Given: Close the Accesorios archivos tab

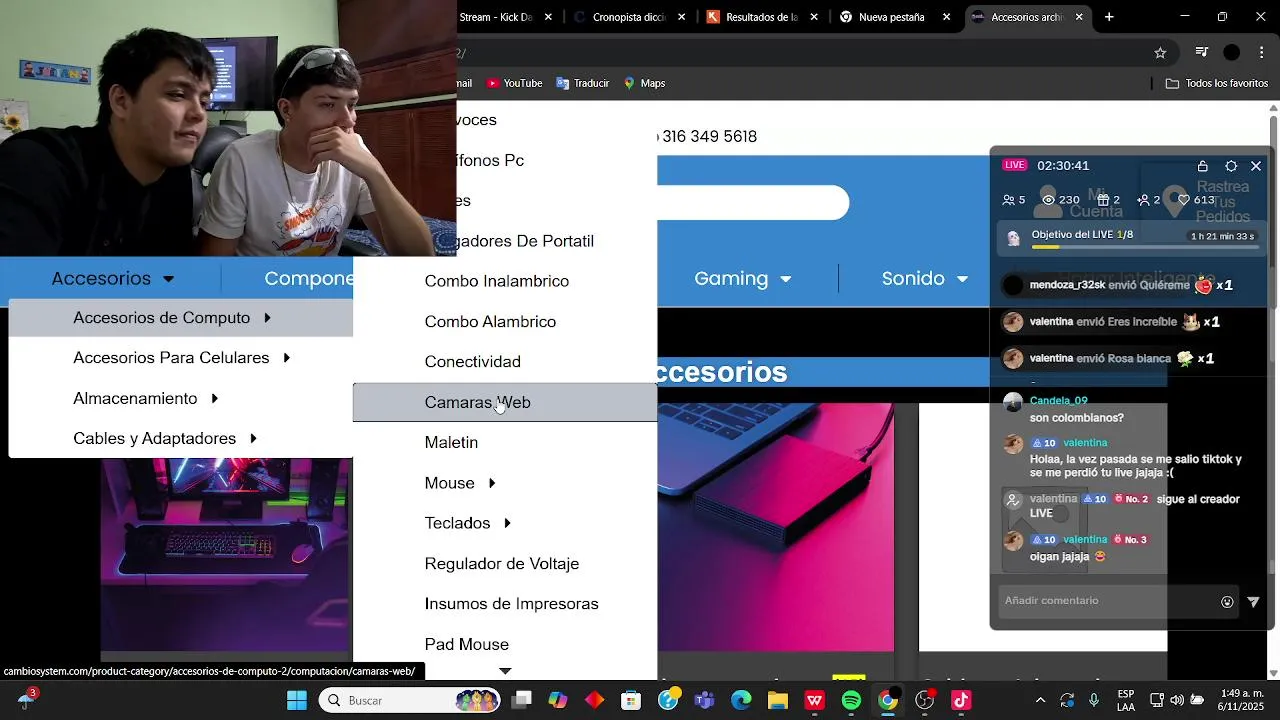Looking at the screenshot, I should point(1079,17).
